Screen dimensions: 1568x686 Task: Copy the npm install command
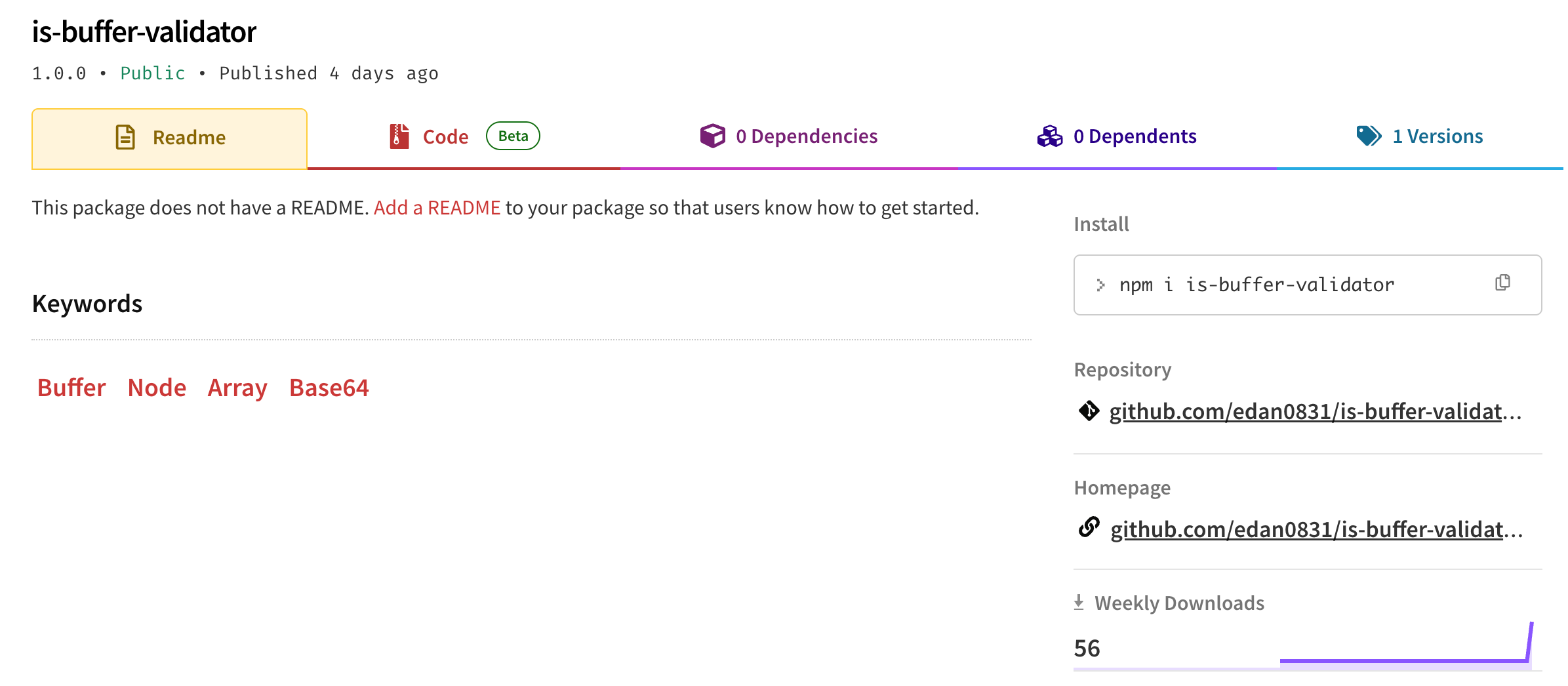coord(1502,283)
